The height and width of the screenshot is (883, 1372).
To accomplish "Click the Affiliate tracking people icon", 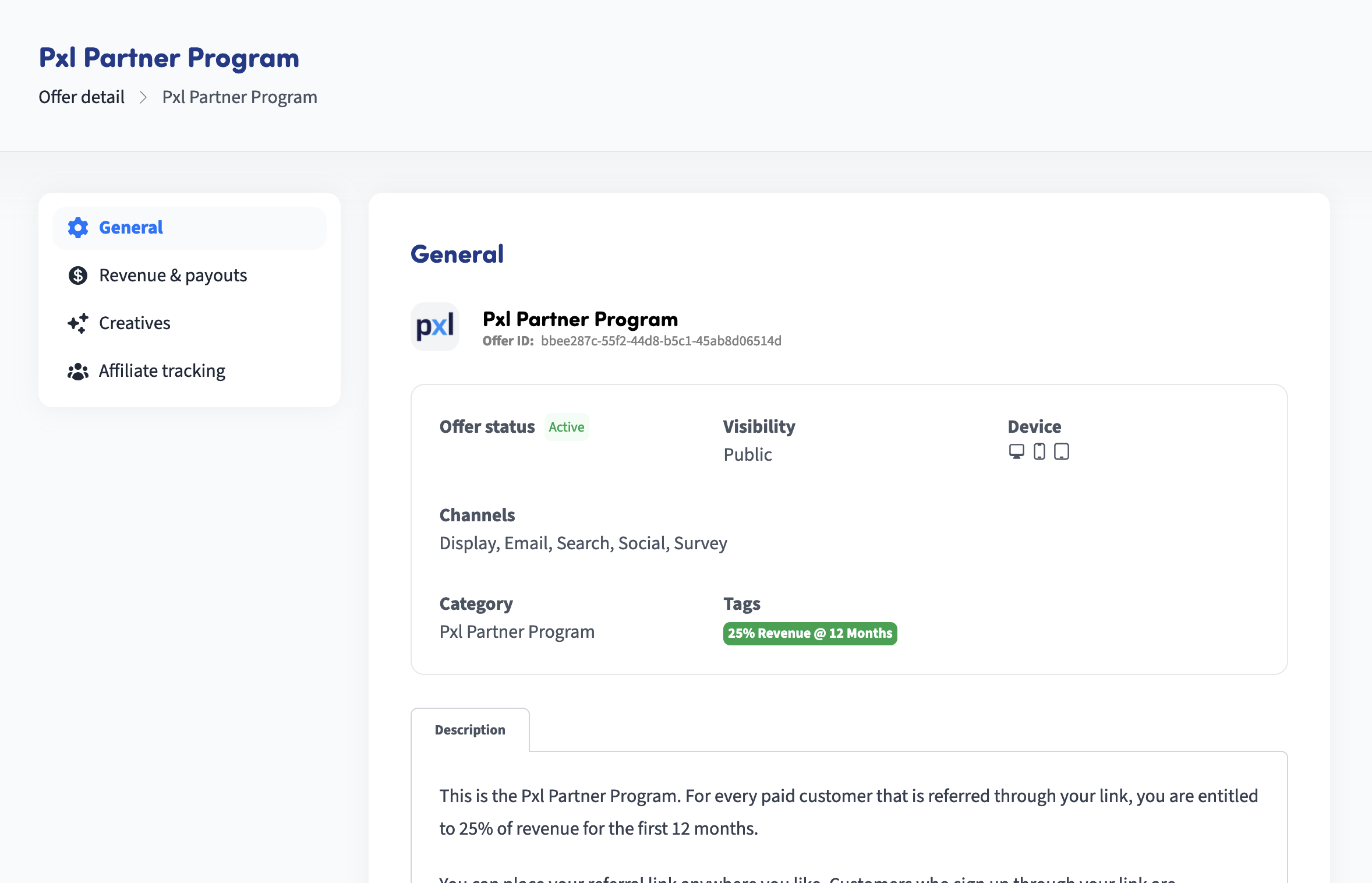I will 77,370.
